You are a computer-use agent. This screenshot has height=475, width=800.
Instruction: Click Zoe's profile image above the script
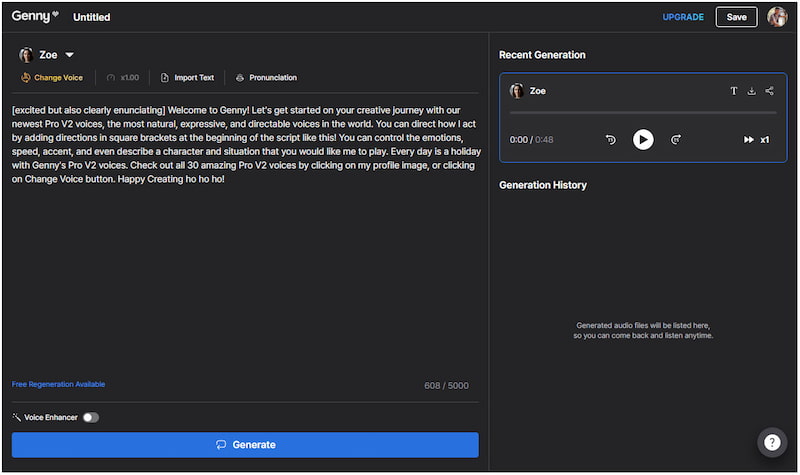coord(26,55)
